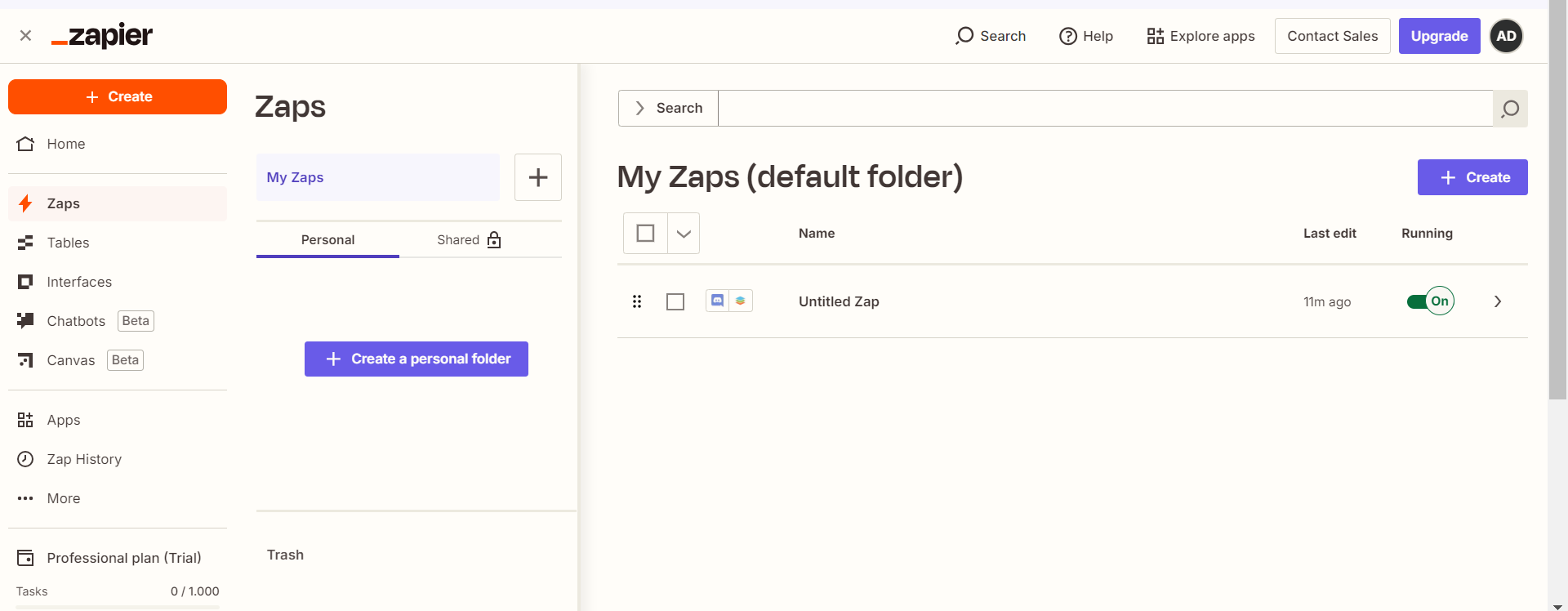Click the Shared tab lock icon
The width and height of the screenshot is (1568, 611).
click(x=494, y=239)
